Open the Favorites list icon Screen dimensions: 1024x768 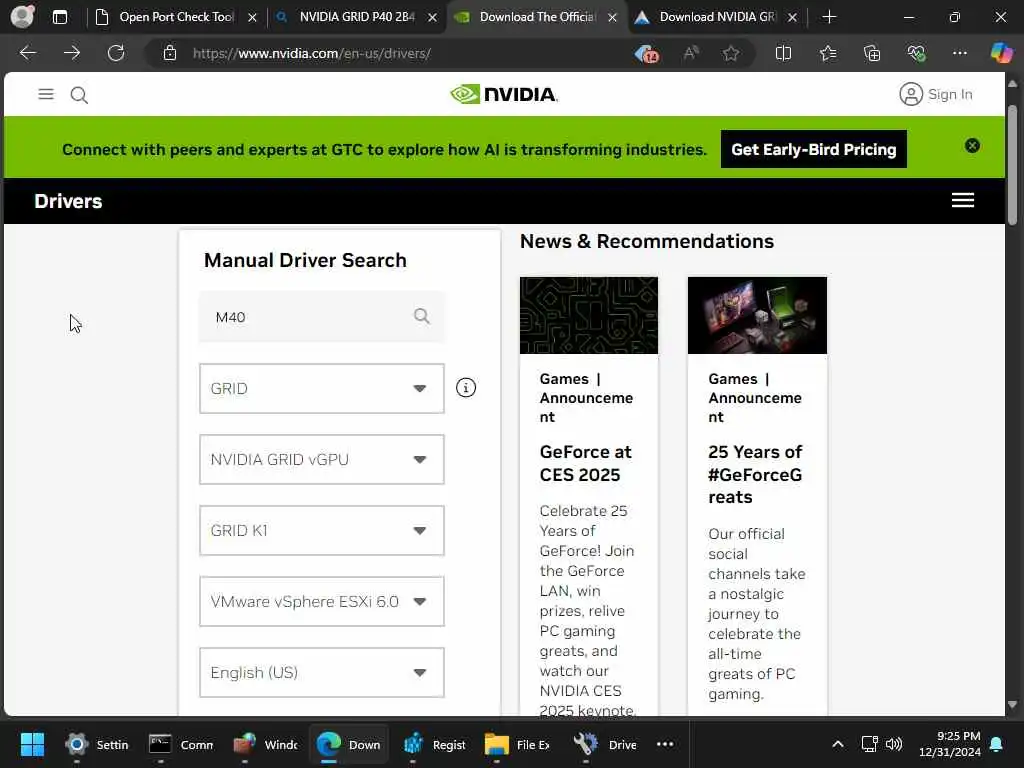click(x=828, y=53)
